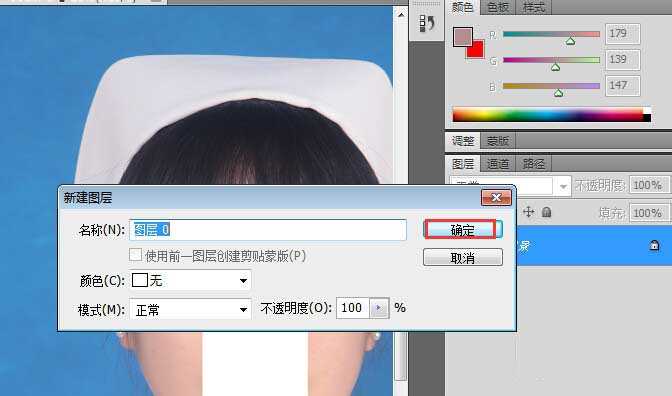Click the history panel icon in dock

(427, 23)
